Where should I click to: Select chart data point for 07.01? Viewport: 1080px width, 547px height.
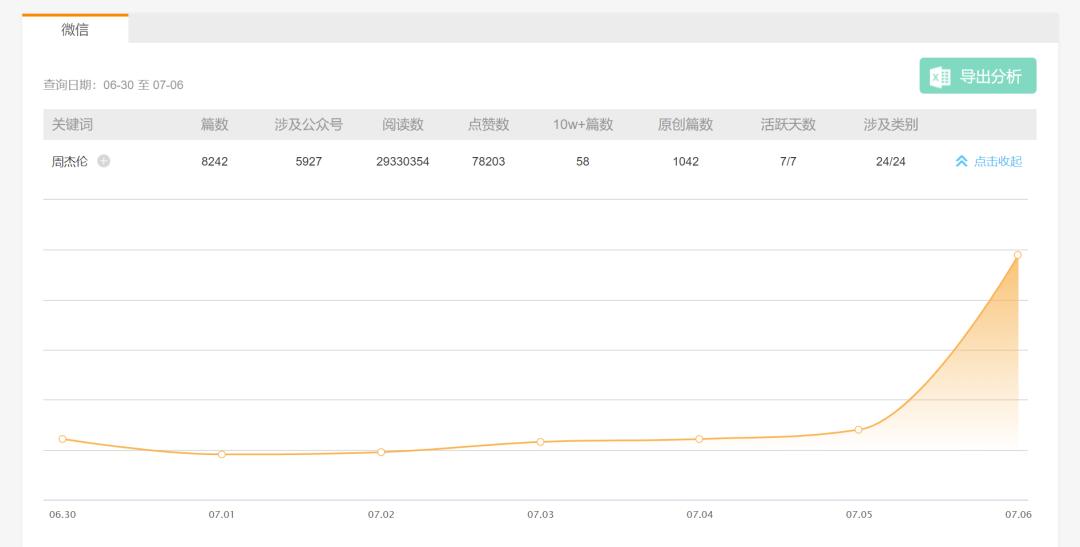coord(222,454)
